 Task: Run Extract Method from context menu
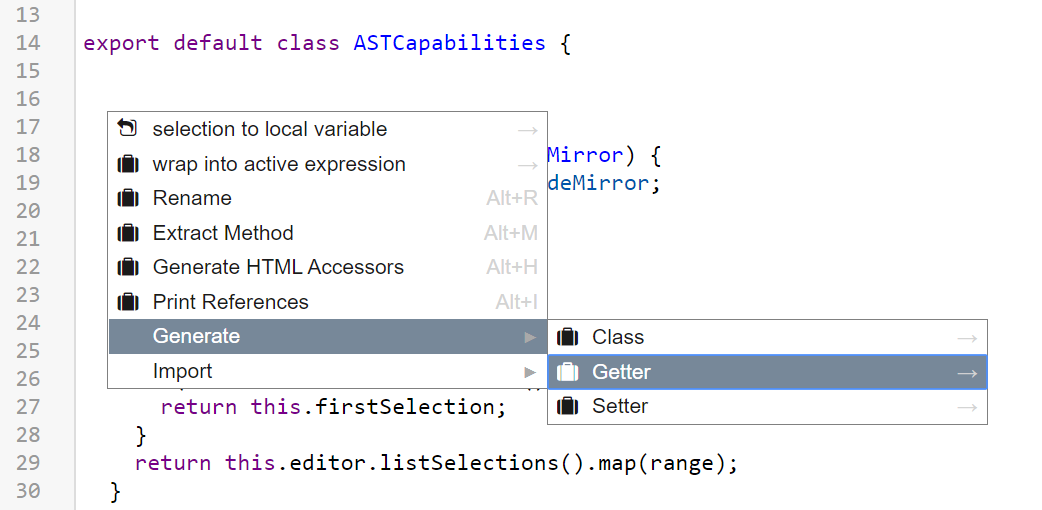point(223,233)
